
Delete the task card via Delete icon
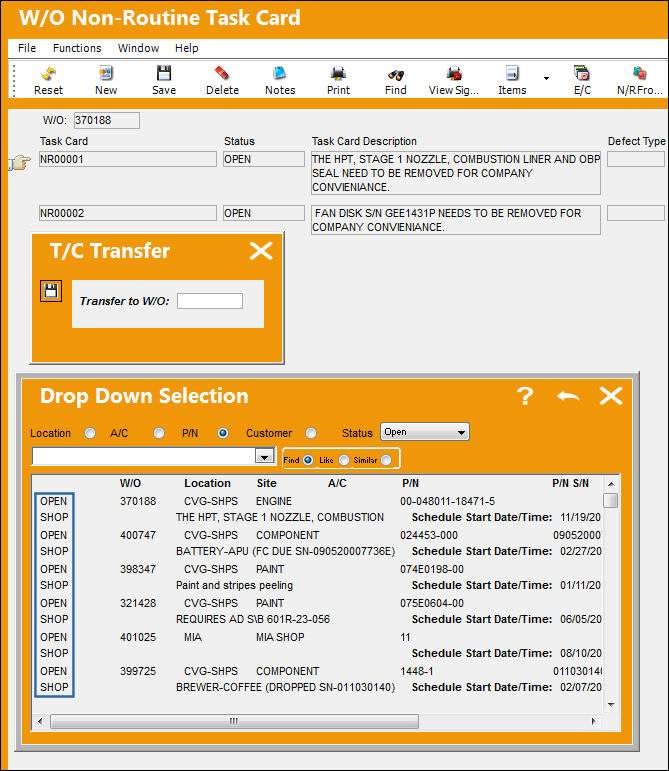tap(222, 74)
